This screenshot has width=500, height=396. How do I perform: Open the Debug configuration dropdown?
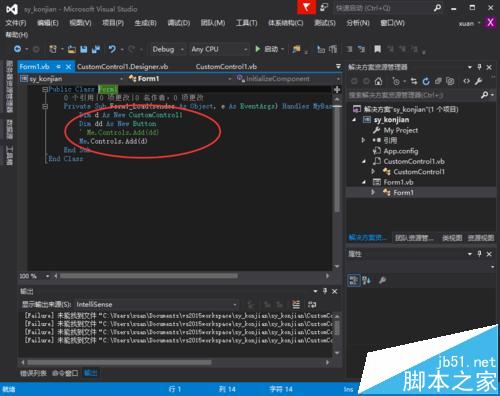click(x=182, y=50)
